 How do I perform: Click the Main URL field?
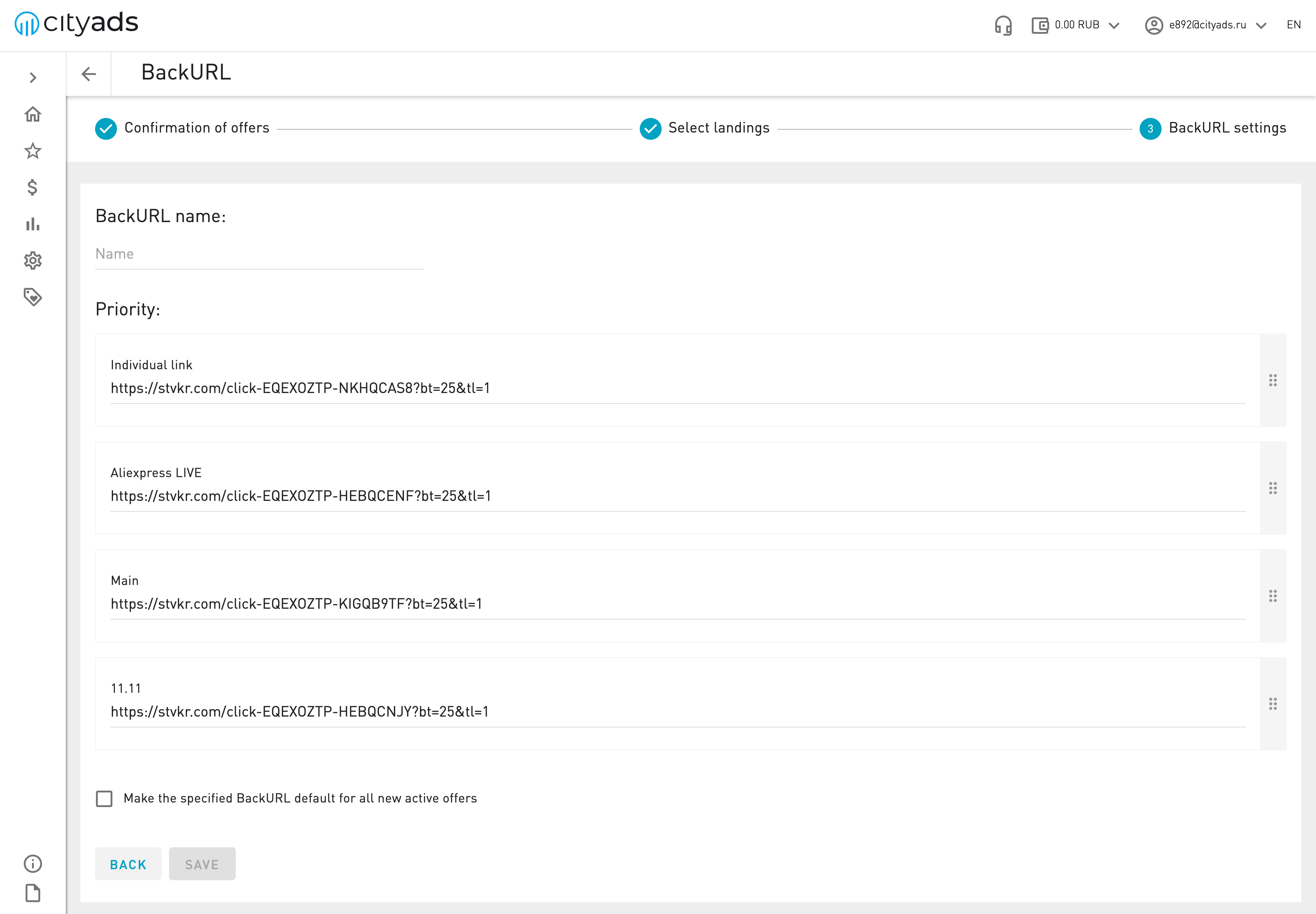[677, 604]
